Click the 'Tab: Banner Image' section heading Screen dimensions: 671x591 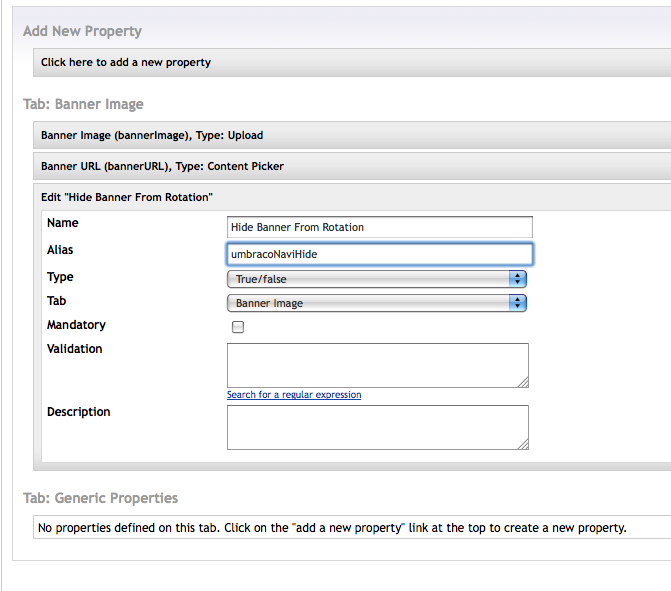point(83,104)
